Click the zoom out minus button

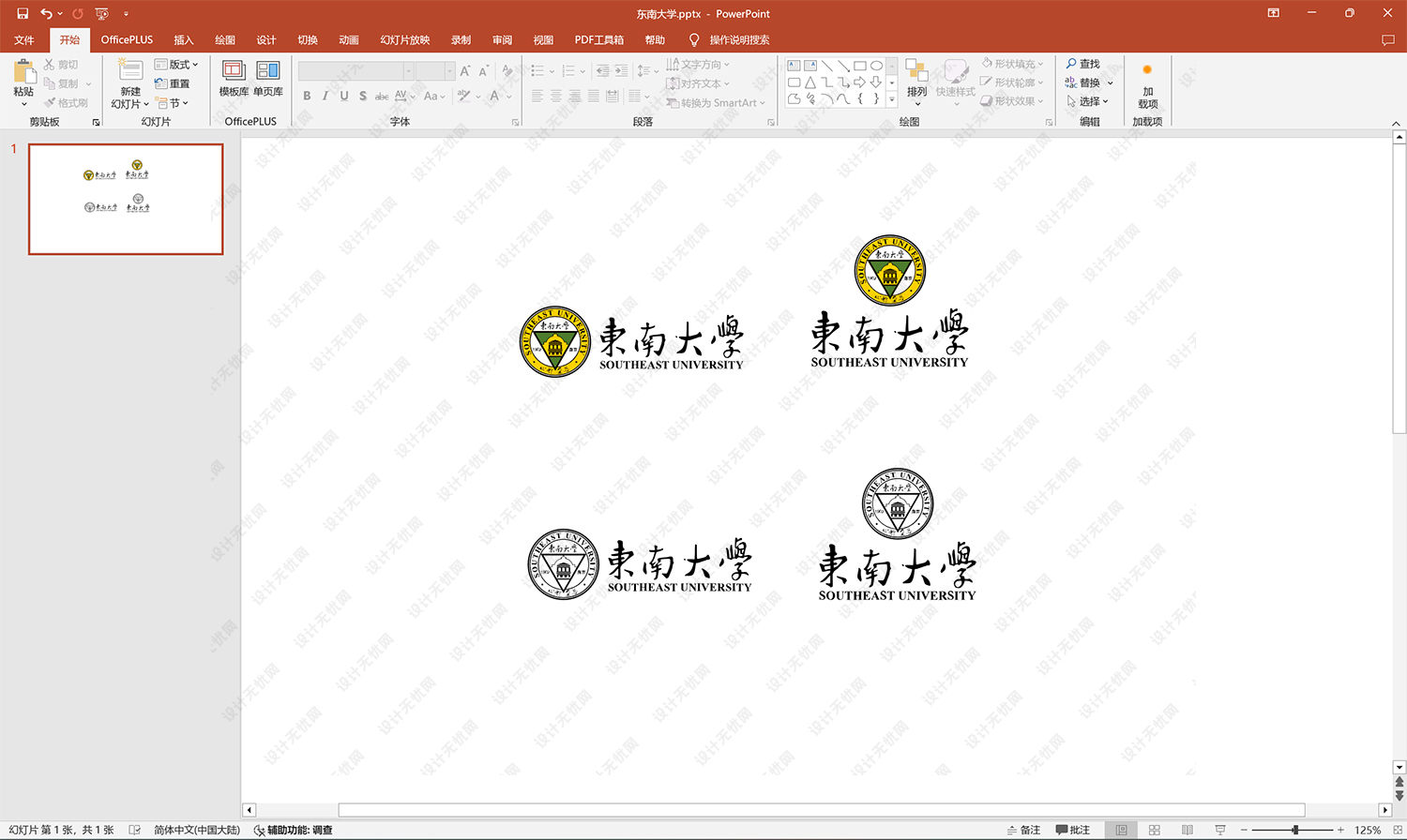coord(1244,830)
